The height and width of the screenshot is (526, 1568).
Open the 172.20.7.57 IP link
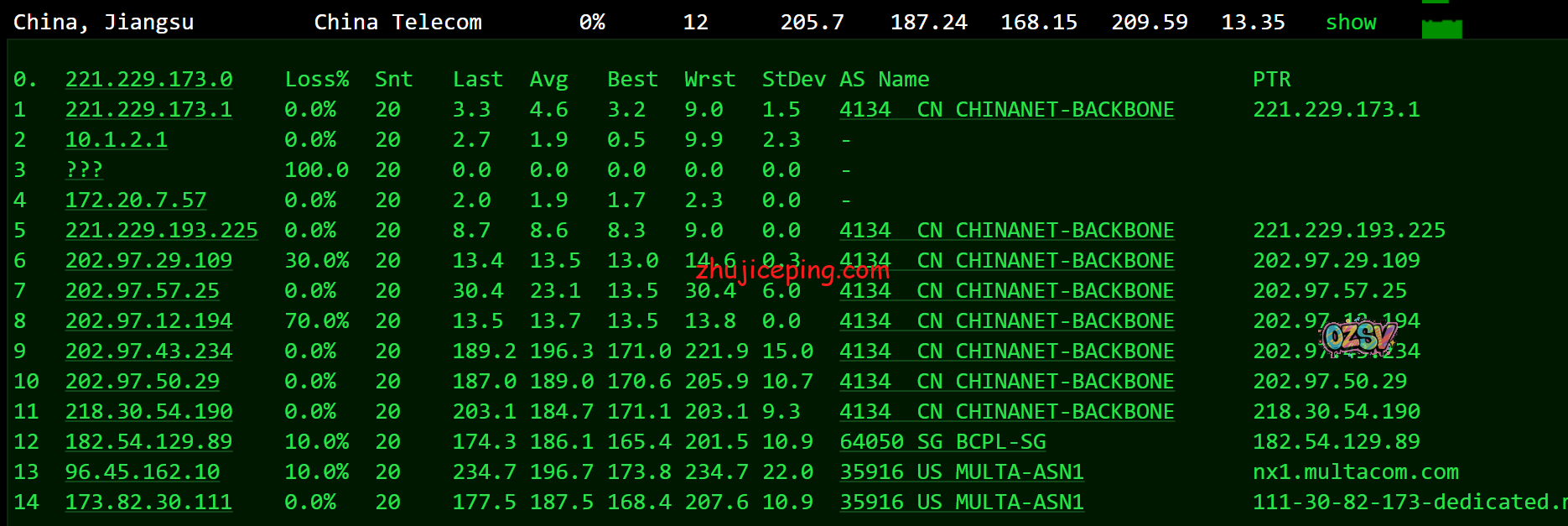tap(136, 201)
